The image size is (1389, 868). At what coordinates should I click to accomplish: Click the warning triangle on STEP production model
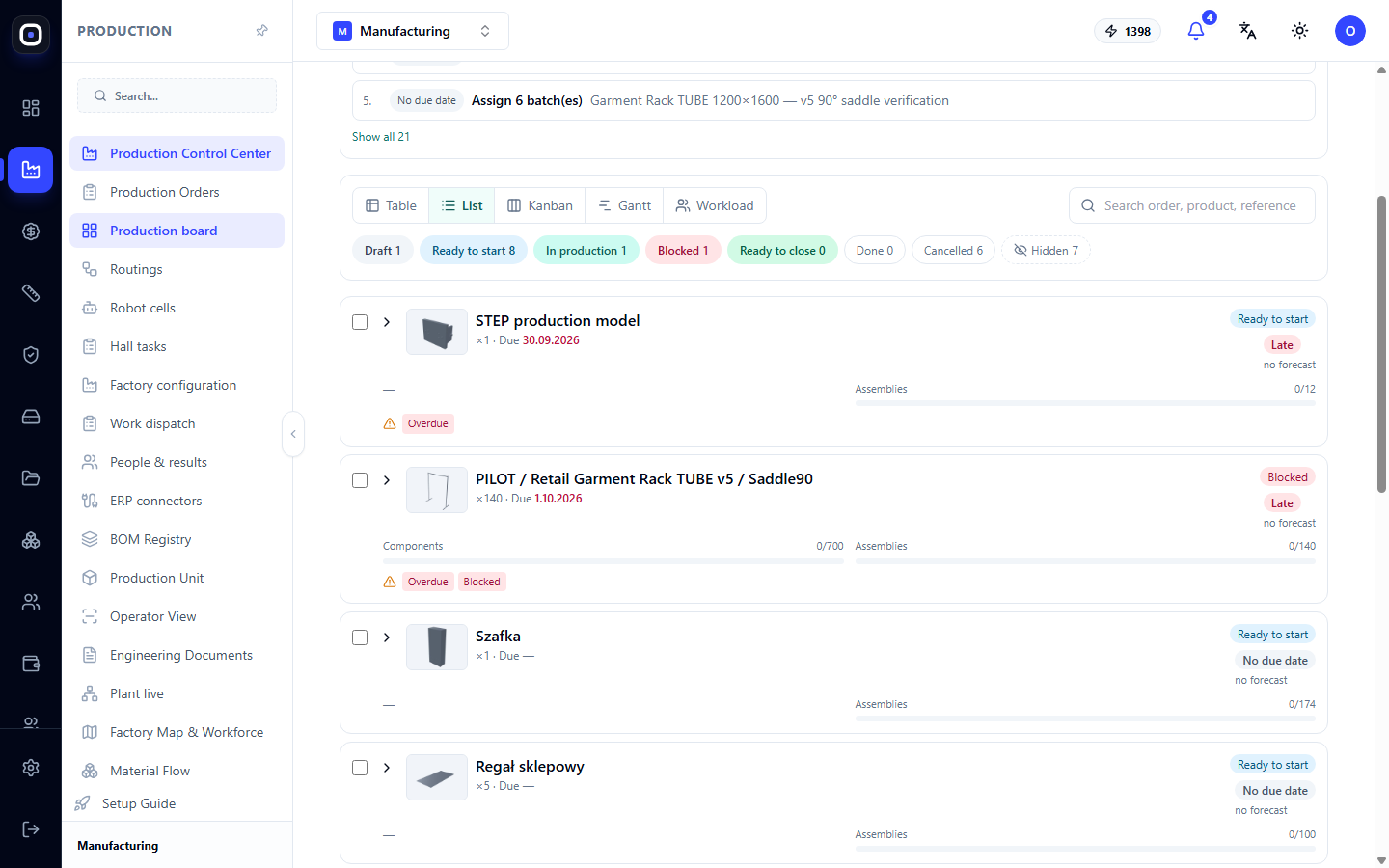click(x=390, y=423)
